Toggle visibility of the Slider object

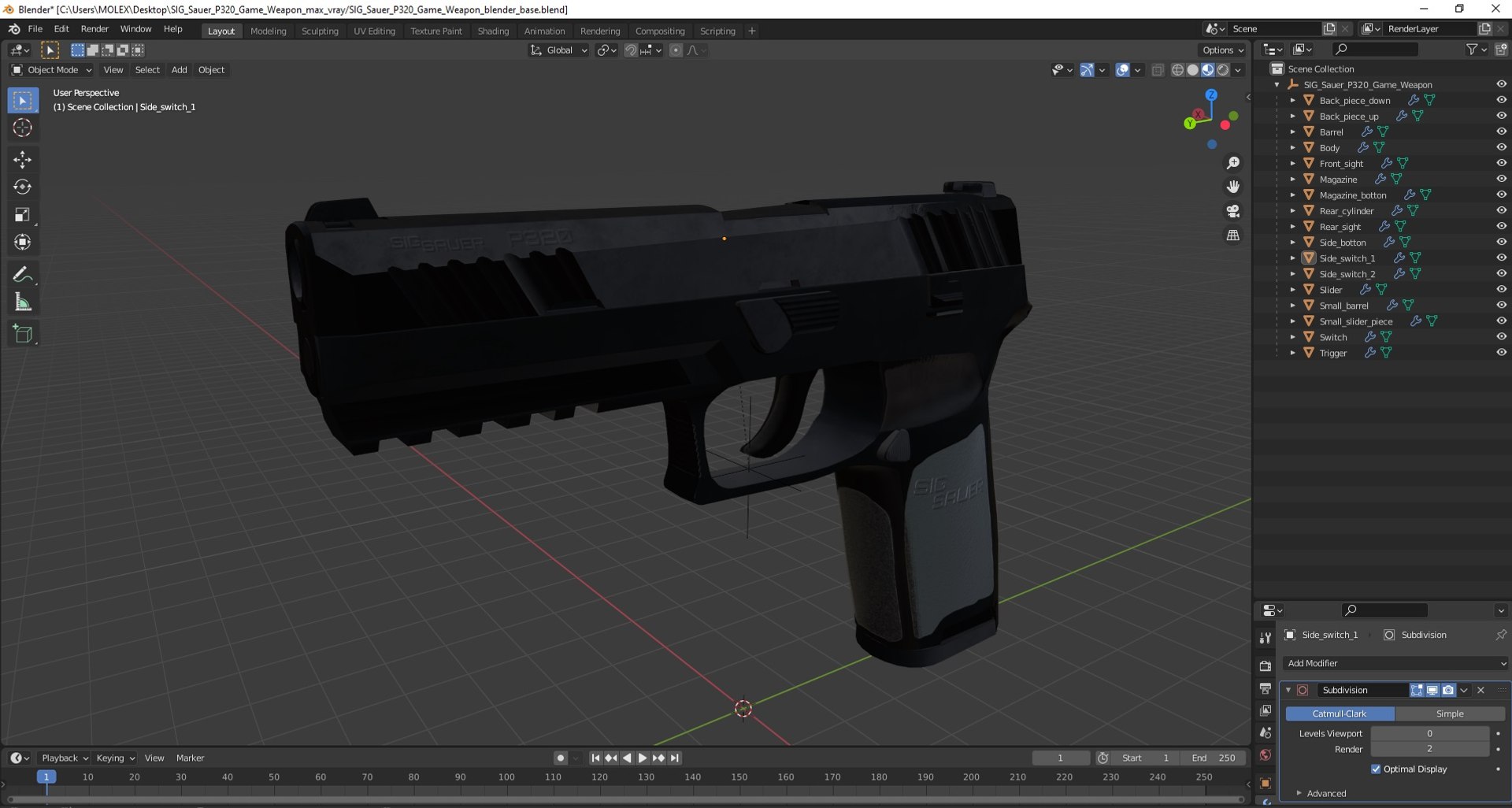(1501, 290)
